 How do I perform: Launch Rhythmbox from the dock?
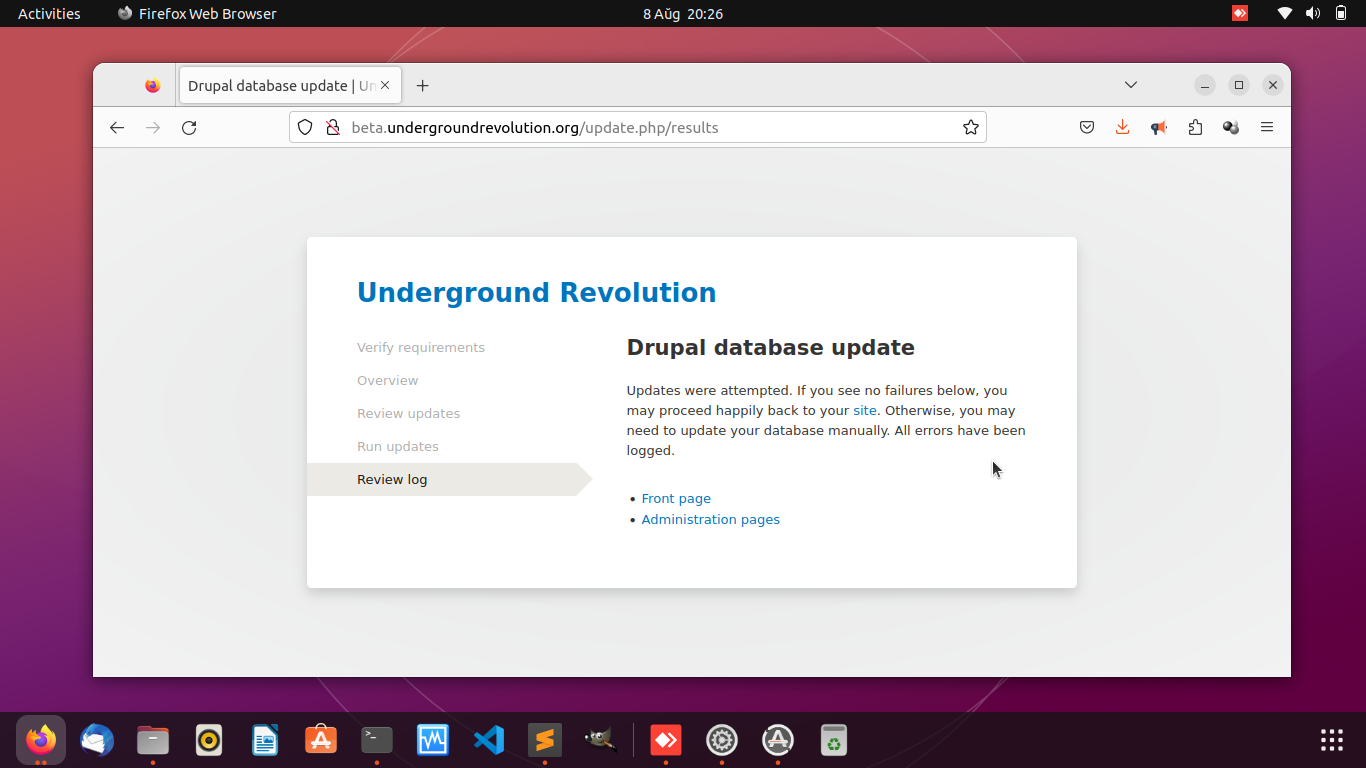coord(209,740)
